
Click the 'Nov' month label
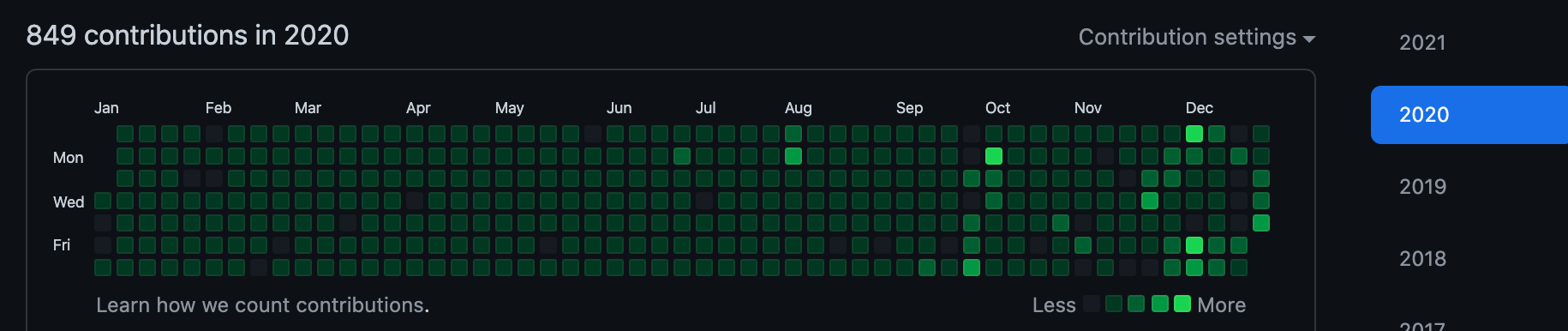click(x=1087, y=108)
